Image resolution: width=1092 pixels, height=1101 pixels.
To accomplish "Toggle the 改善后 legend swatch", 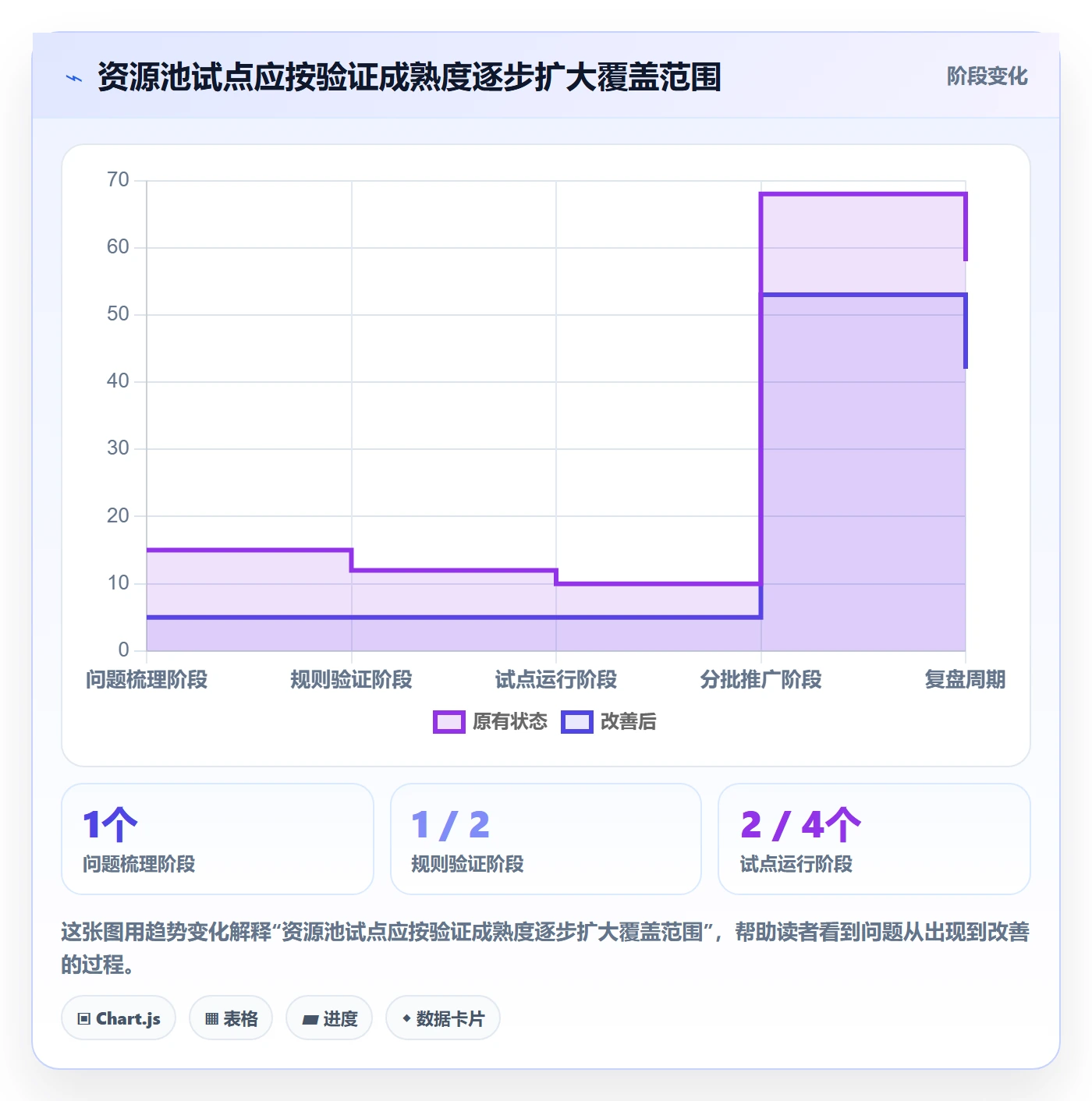I will [577, 722].
